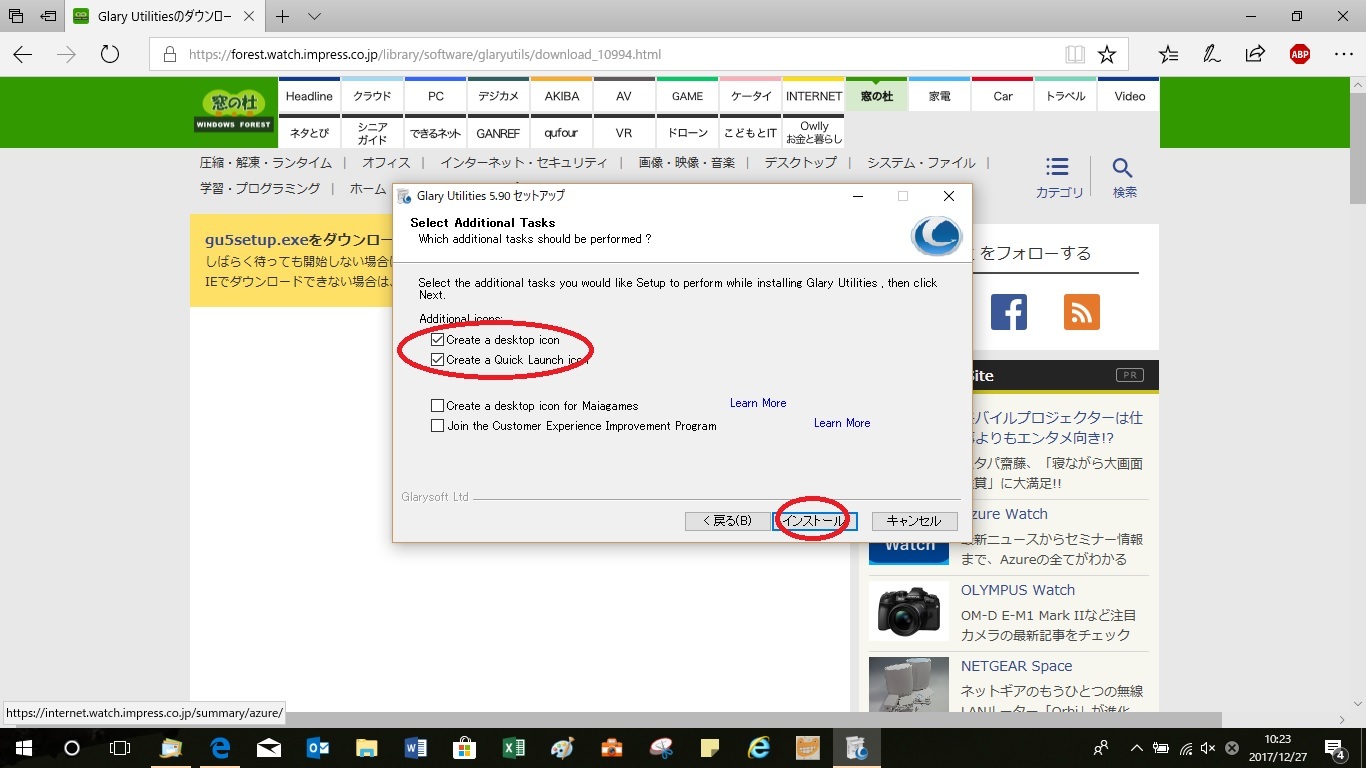1366x768 pixels.
Task: Check Join the Customer Experience Improvement Program
Action: coord(437,426)
